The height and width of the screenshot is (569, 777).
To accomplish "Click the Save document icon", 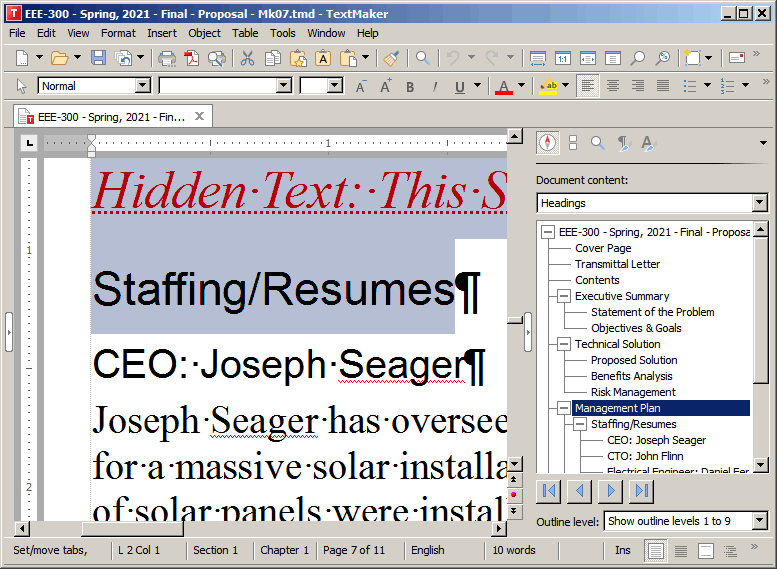I will 98,59.
